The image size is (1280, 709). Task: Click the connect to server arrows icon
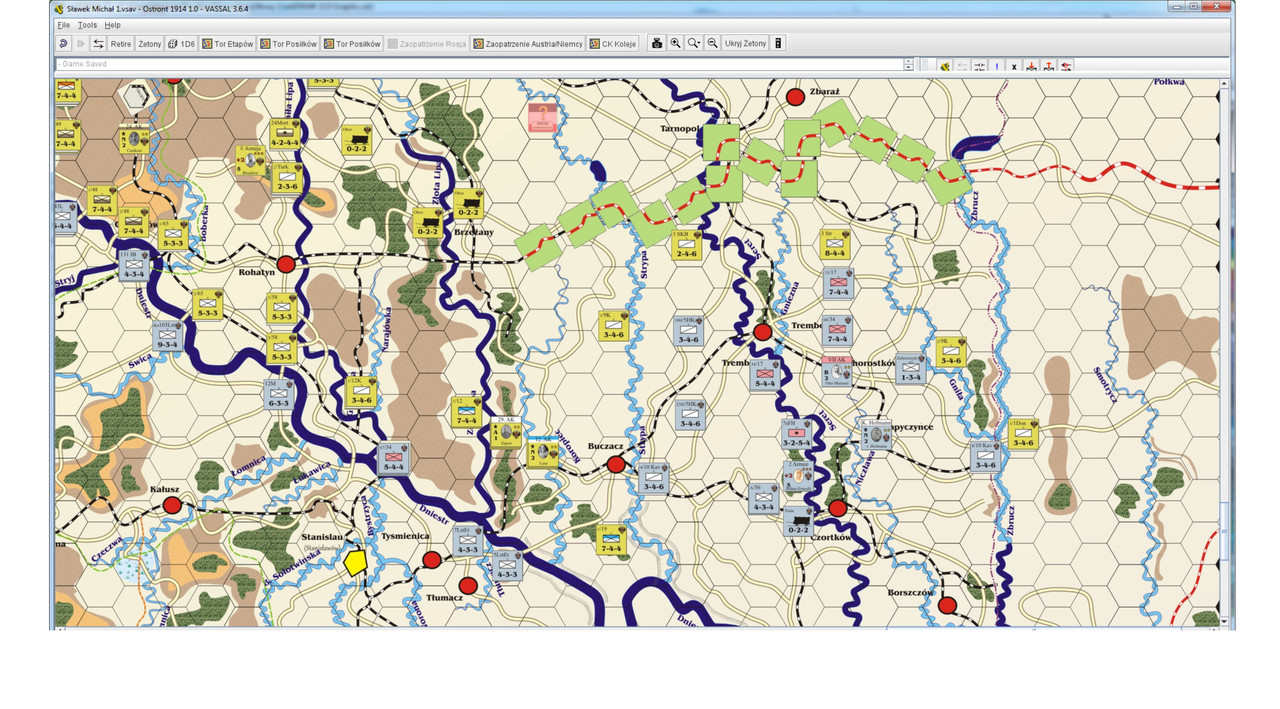click(x=98, y=44)
